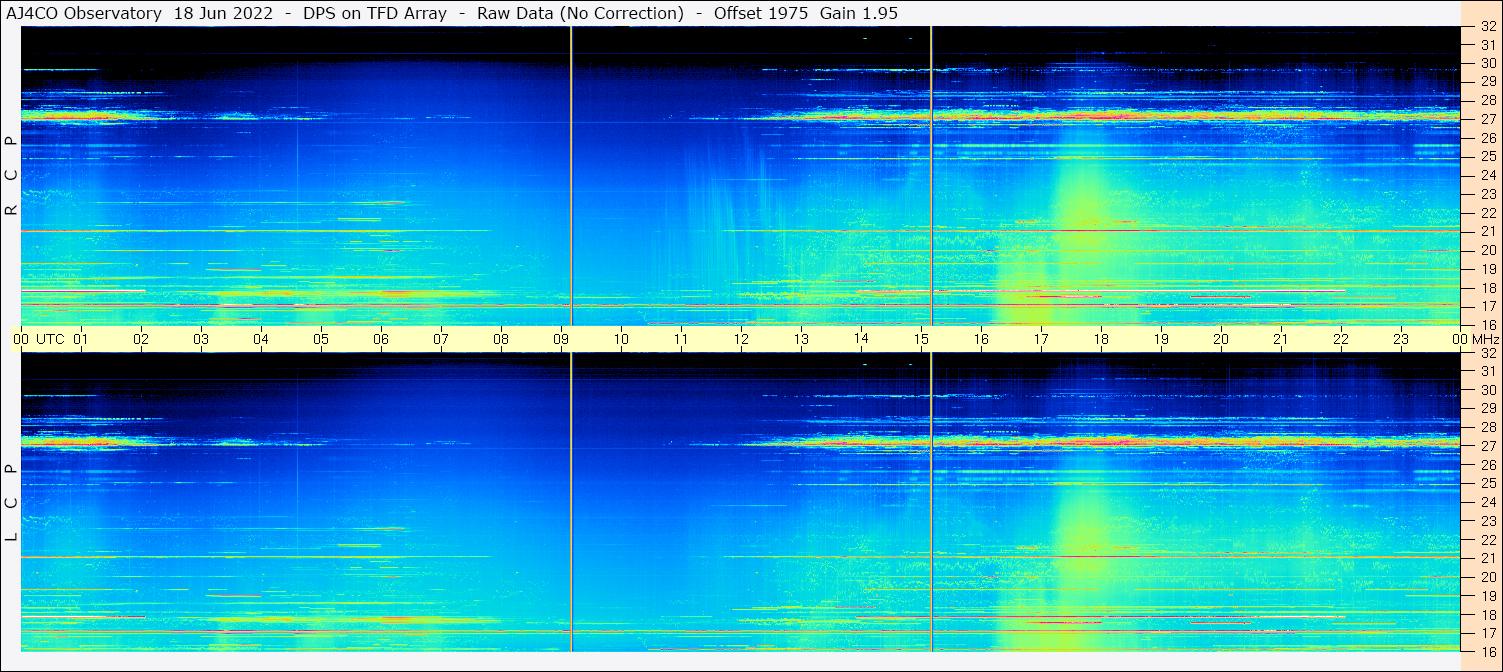The image size is (1503, 672).
Task: Click the "11" hour label
Action: pos(681,339)
